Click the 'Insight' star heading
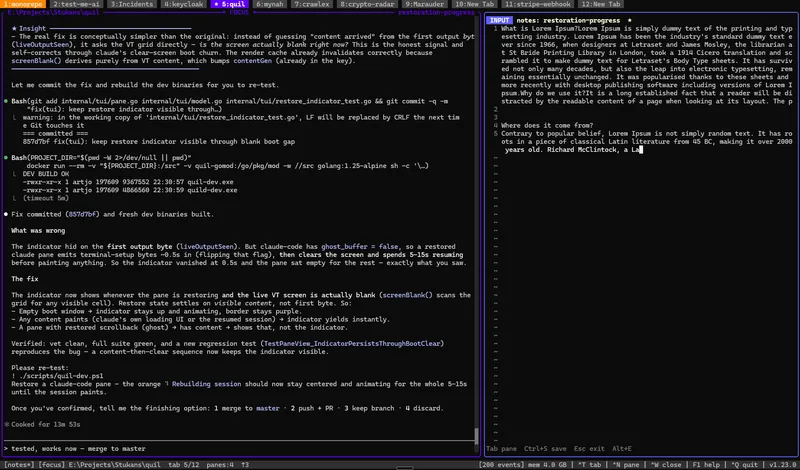The height and width of the screenshot is (470, 800). [x=29, y=29]
